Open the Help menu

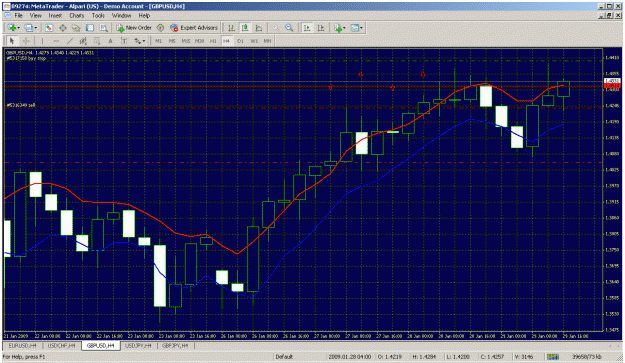tap(144, 16)
